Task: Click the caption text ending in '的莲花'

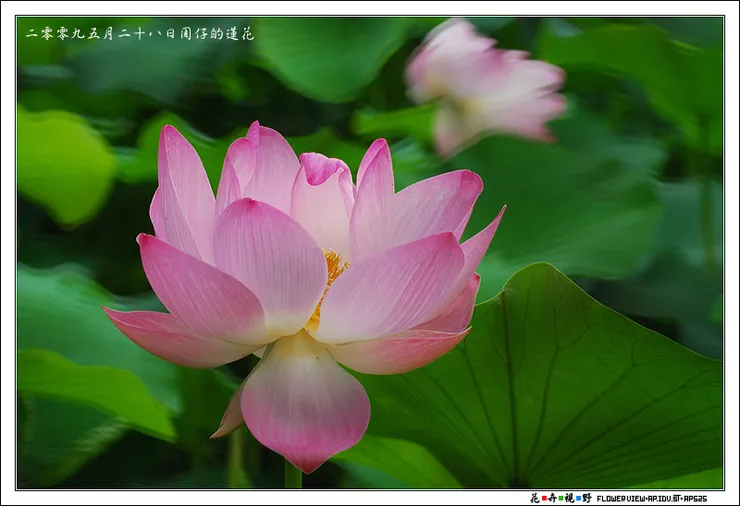Action: pos(140,34)
